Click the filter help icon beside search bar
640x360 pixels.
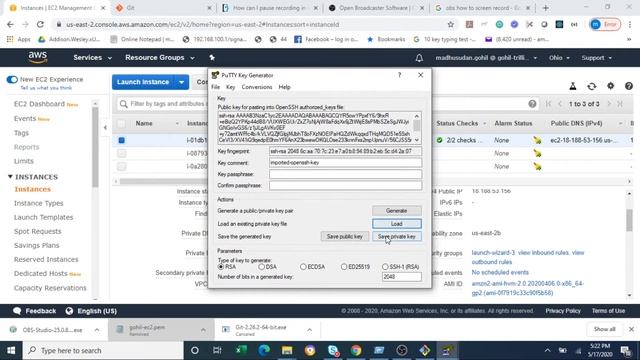pyautogui.click(x=532, y=104)
